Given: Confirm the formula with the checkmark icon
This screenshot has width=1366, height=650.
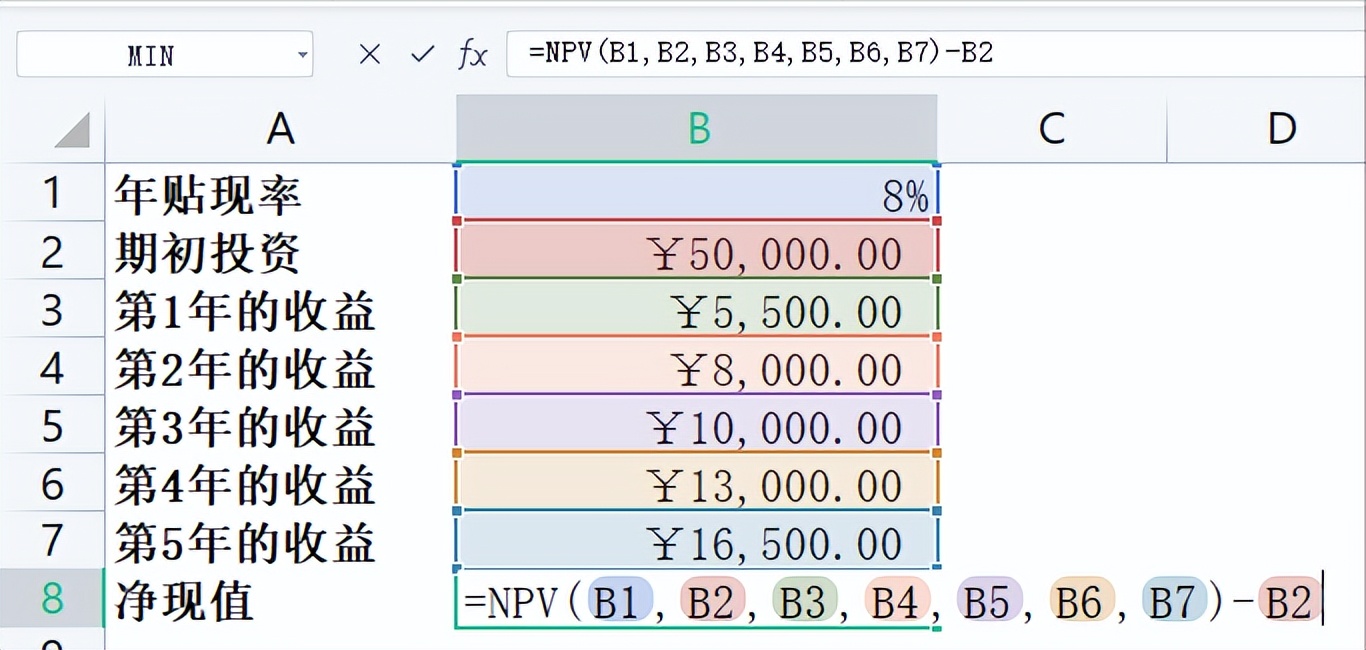Looking at the screenshot, I should tap(422, 53).
